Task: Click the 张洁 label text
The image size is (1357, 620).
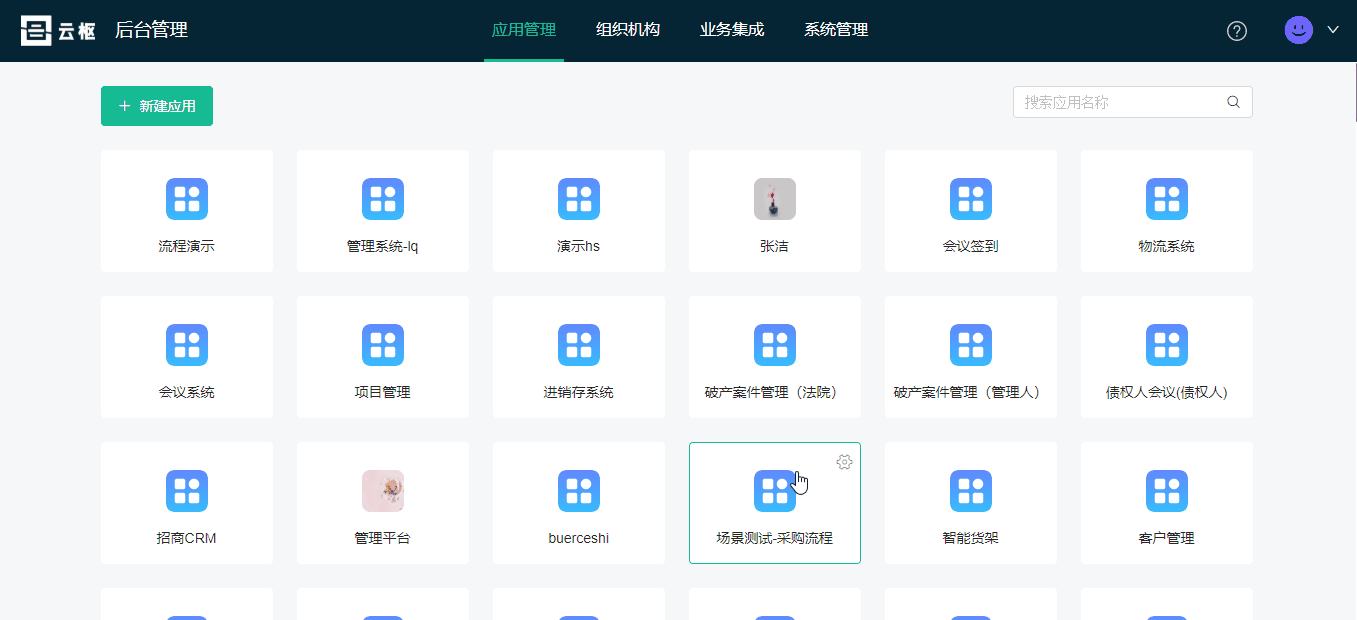Action: pyautogui.click(x=775, y=246)
